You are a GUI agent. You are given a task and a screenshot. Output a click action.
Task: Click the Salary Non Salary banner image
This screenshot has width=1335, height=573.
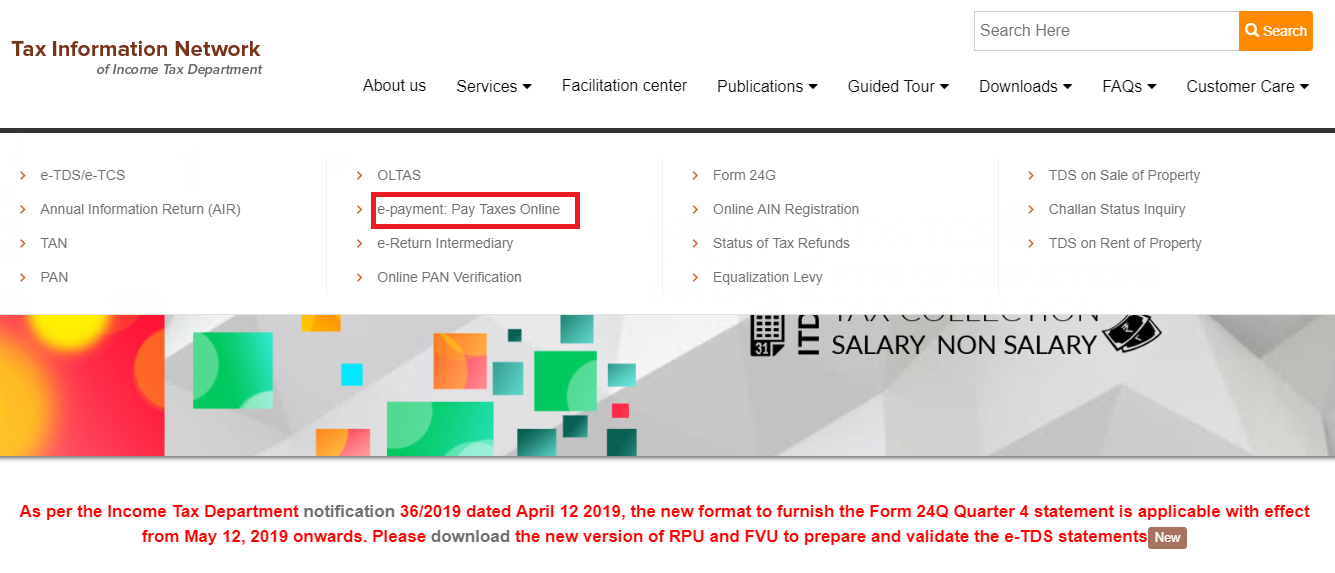(667, 385)
